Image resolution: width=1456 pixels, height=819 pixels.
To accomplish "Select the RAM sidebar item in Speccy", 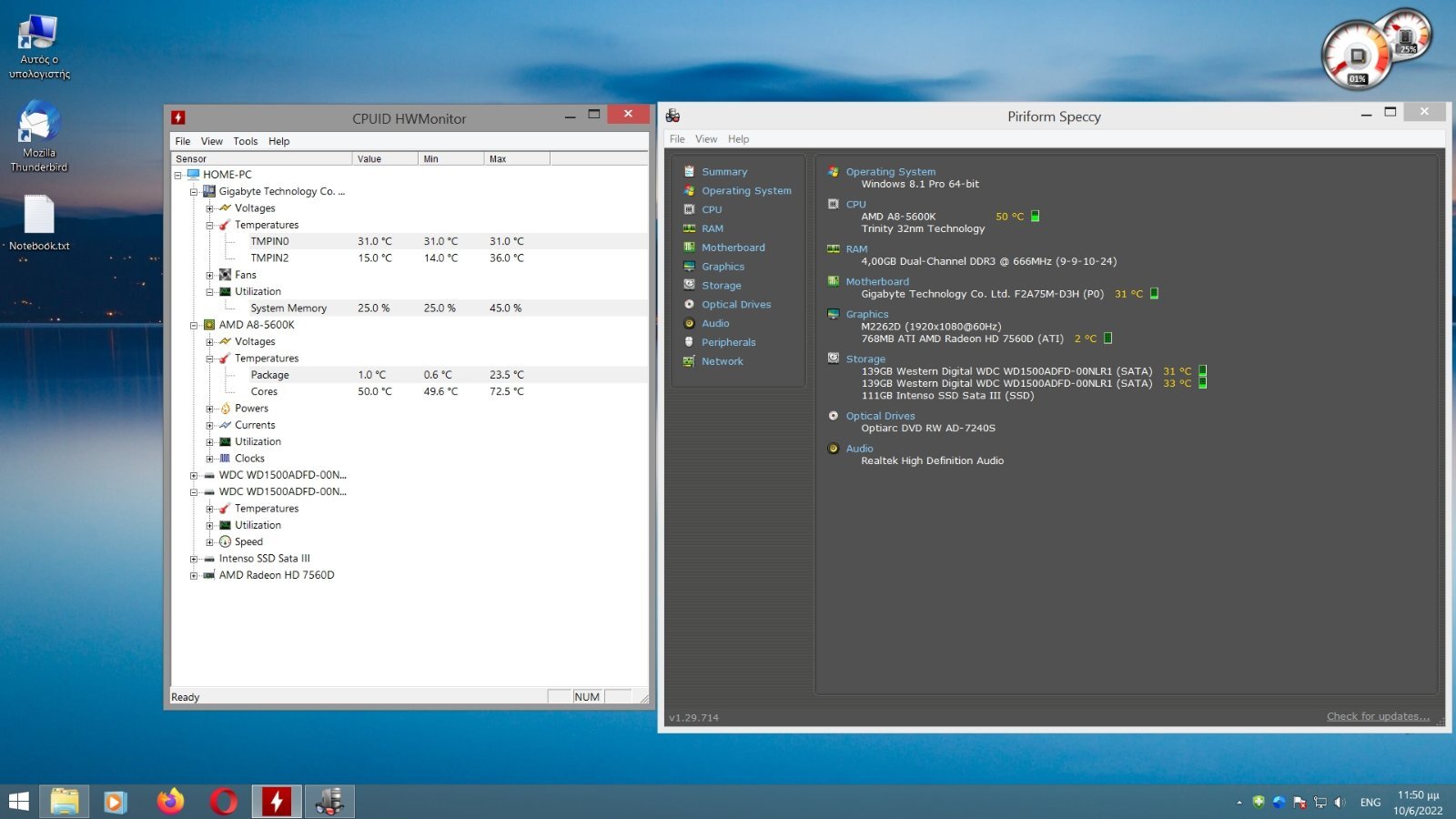I will pos(713,229).
